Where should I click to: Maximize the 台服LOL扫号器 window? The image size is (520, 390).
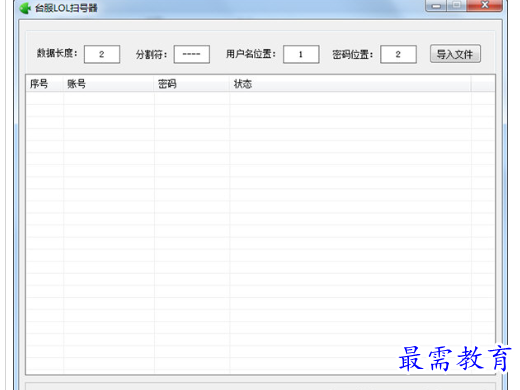click(x=457, y=5)
